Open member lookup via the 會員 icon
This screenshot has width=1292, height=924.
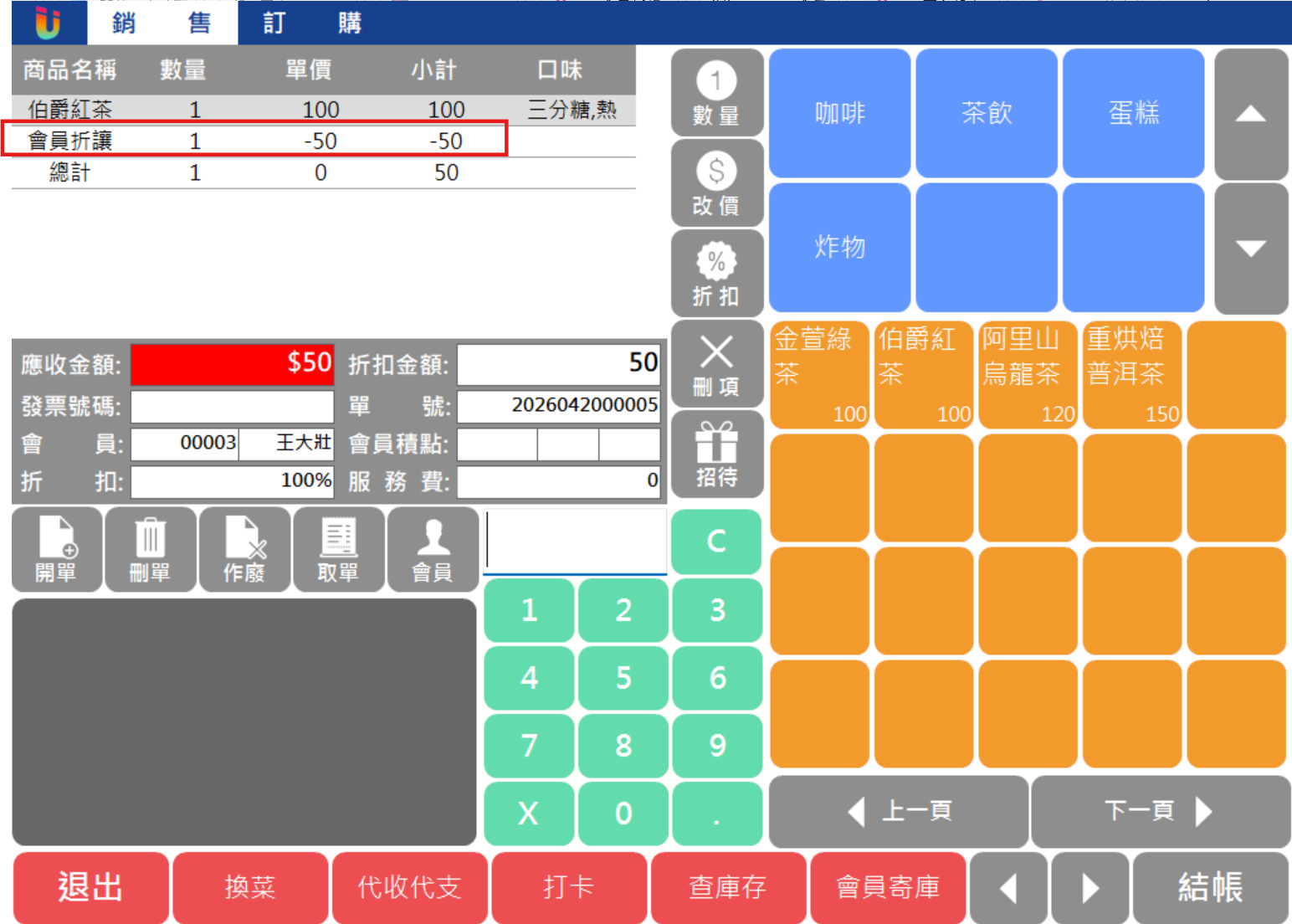click(x=433, y=550)
